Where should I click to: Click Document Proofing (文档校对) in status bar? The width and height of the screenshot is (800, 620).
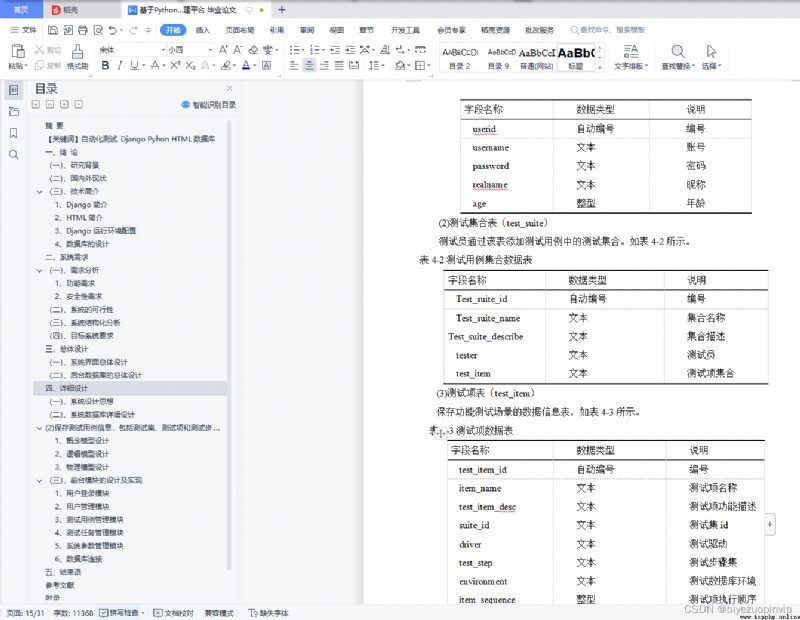click(173, 613)
